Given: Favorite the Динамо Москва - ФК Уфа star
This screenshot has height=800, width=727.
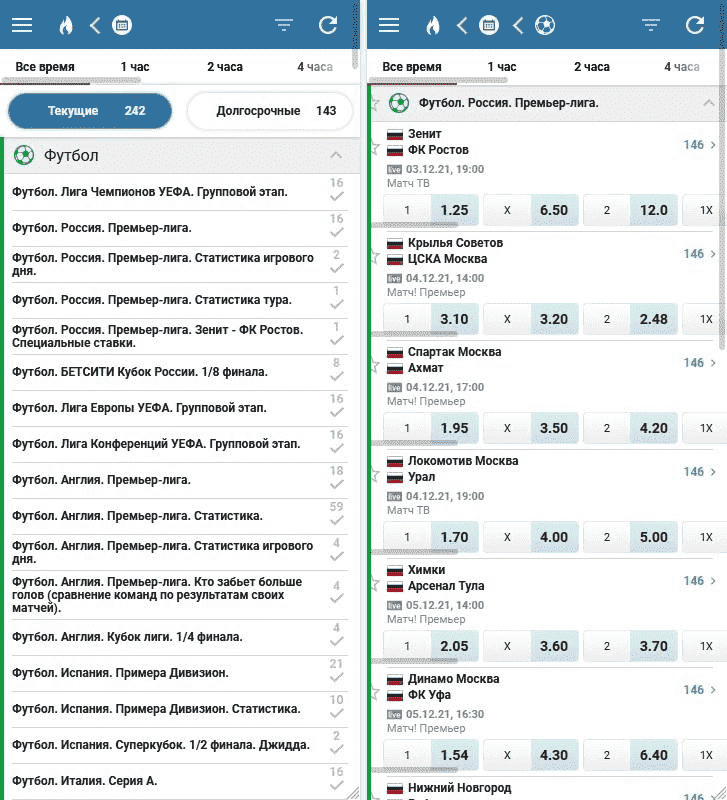Looking at the screenshot, I should click(x=375, y=692).
